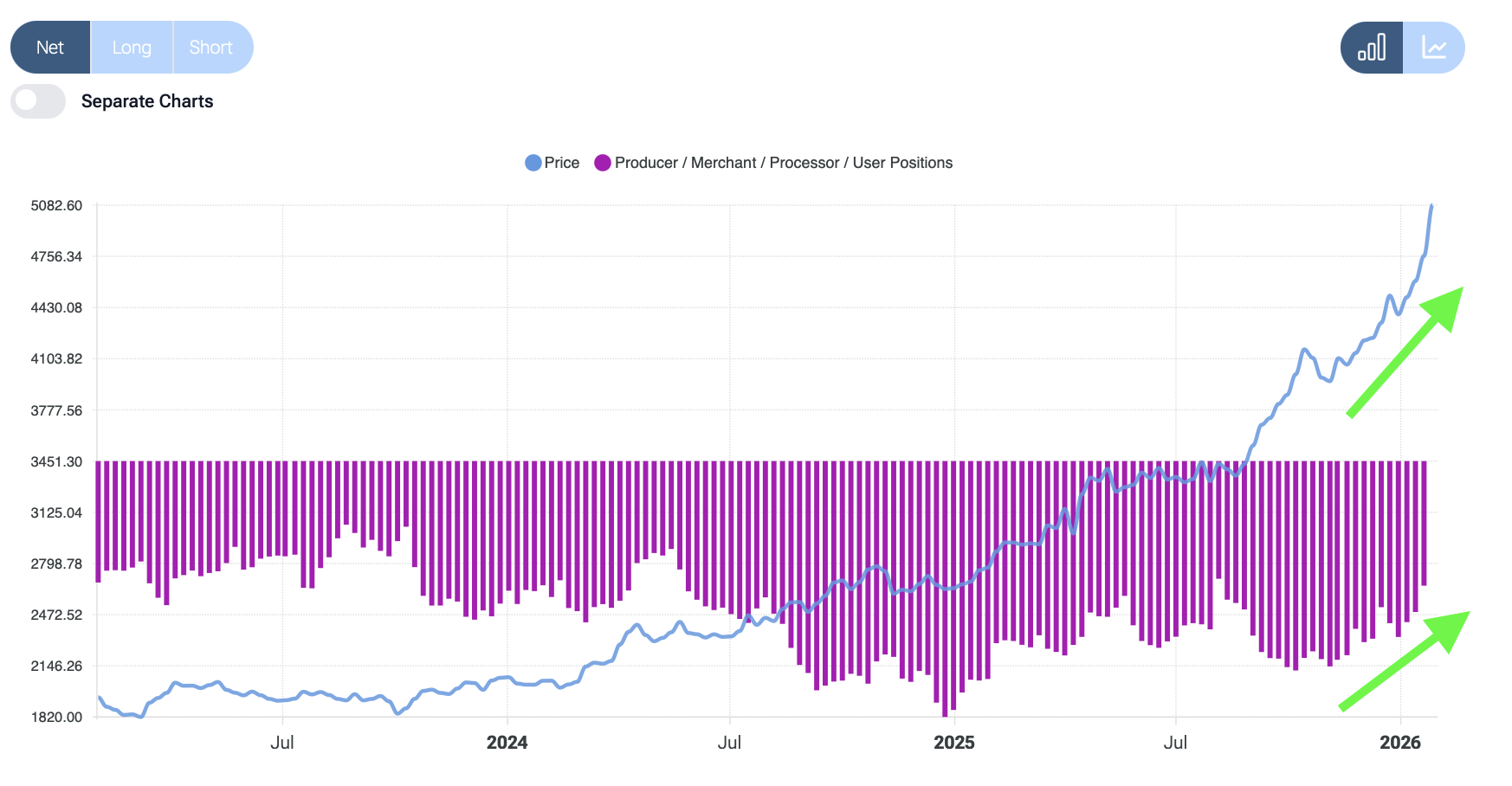Switch to line chart view icon
Image resolution: width=1512 pixels, height=786 pixels.
click(x=1434, y=48)
